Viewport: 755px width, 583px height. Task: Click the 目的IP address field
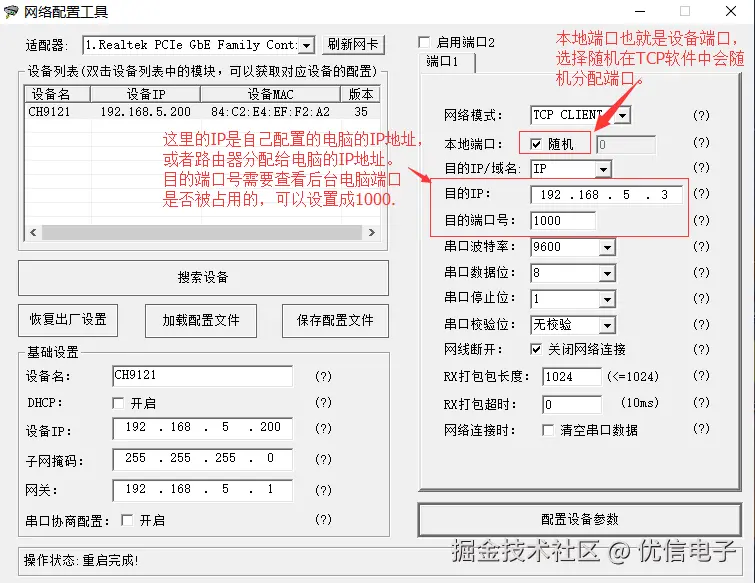[x=606, y=195]
